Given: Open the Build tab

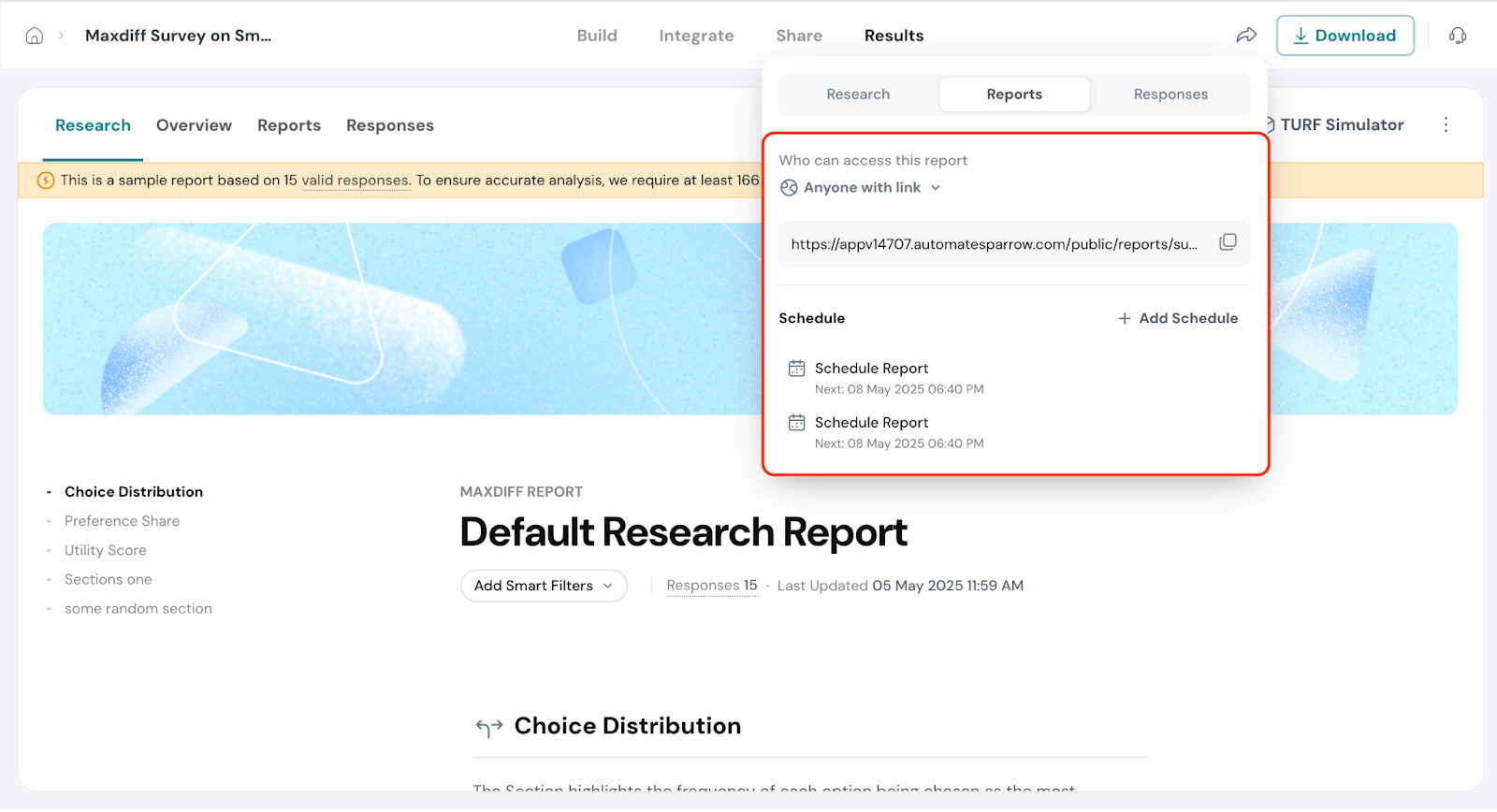Looking at the screenshot, I should pos(597,36).
